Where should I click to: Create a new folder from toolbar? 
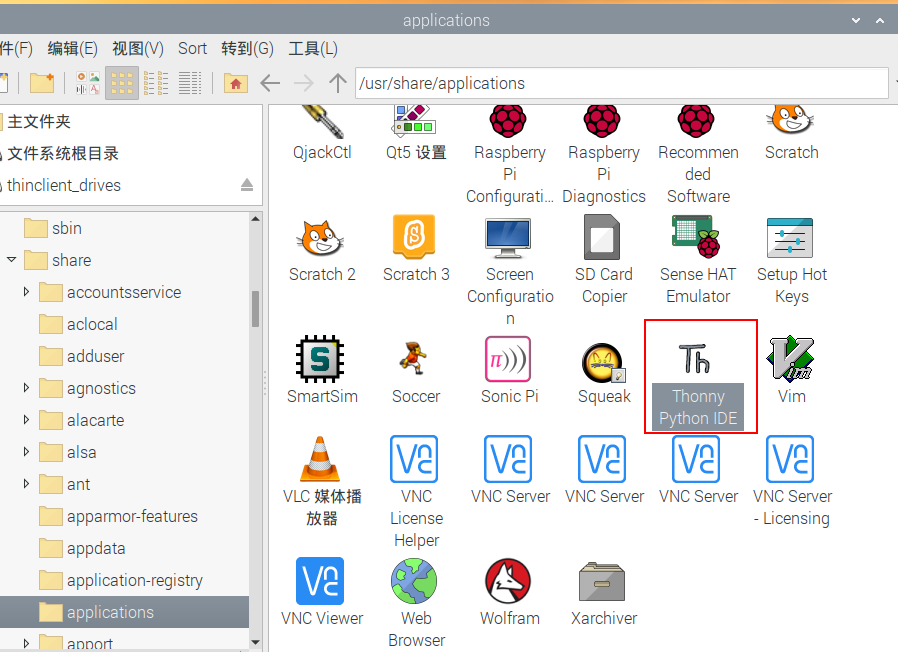point(42,83)
